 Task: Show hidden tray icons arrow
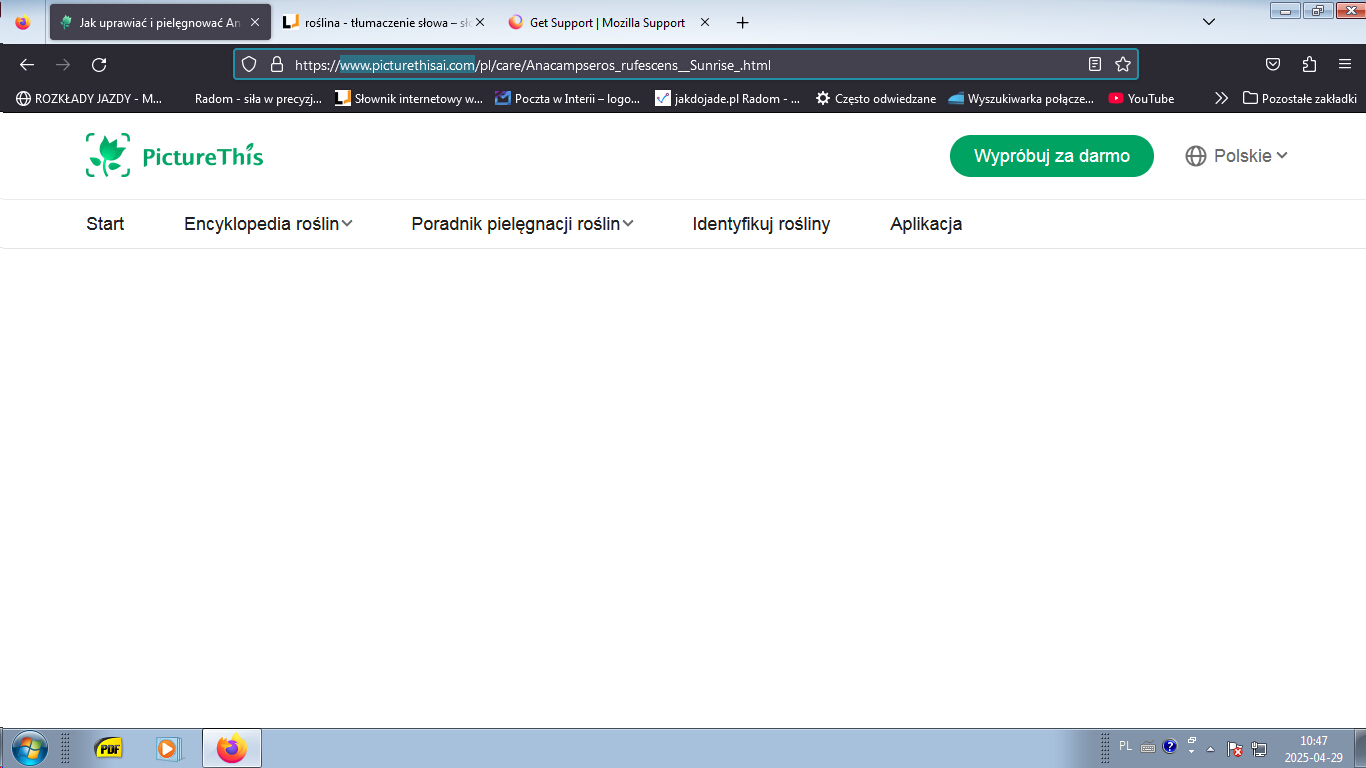coord(1211,748)
